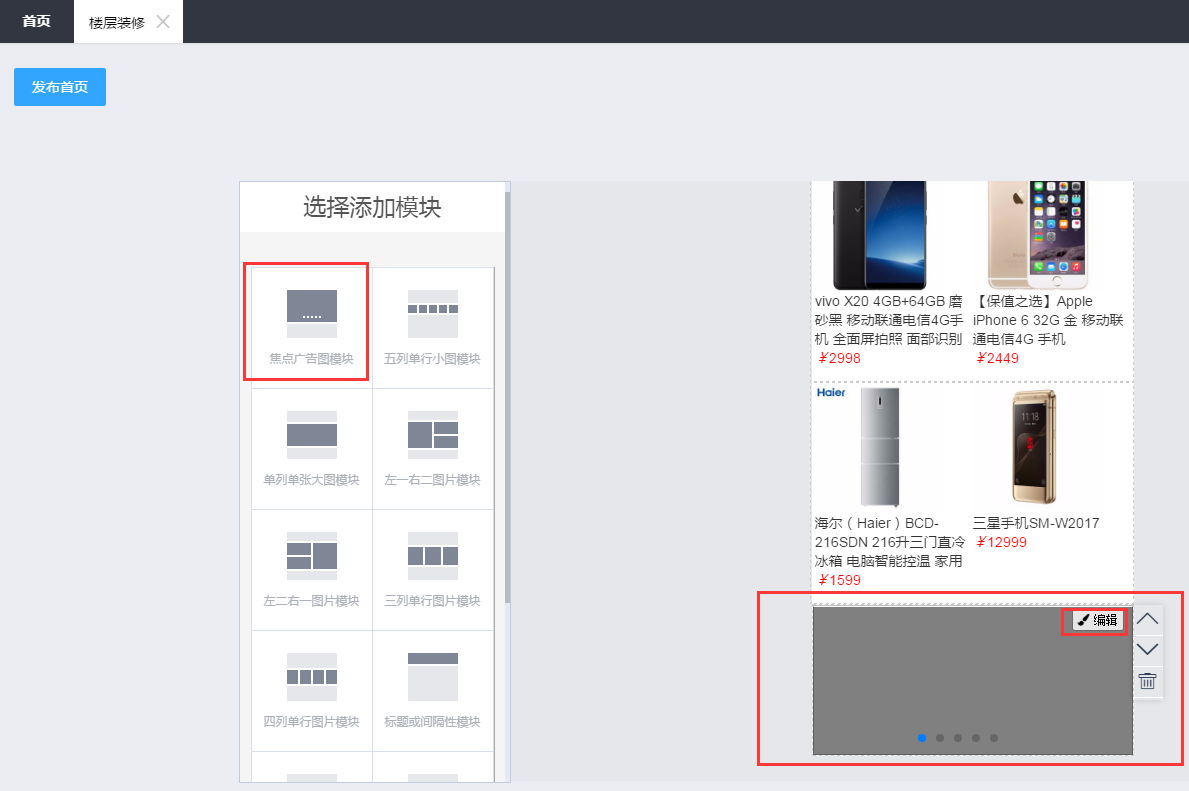Open the 三星手机SM-W2017 product title
This screenshot has height=791, width=1189.
tap(1036, 523)
